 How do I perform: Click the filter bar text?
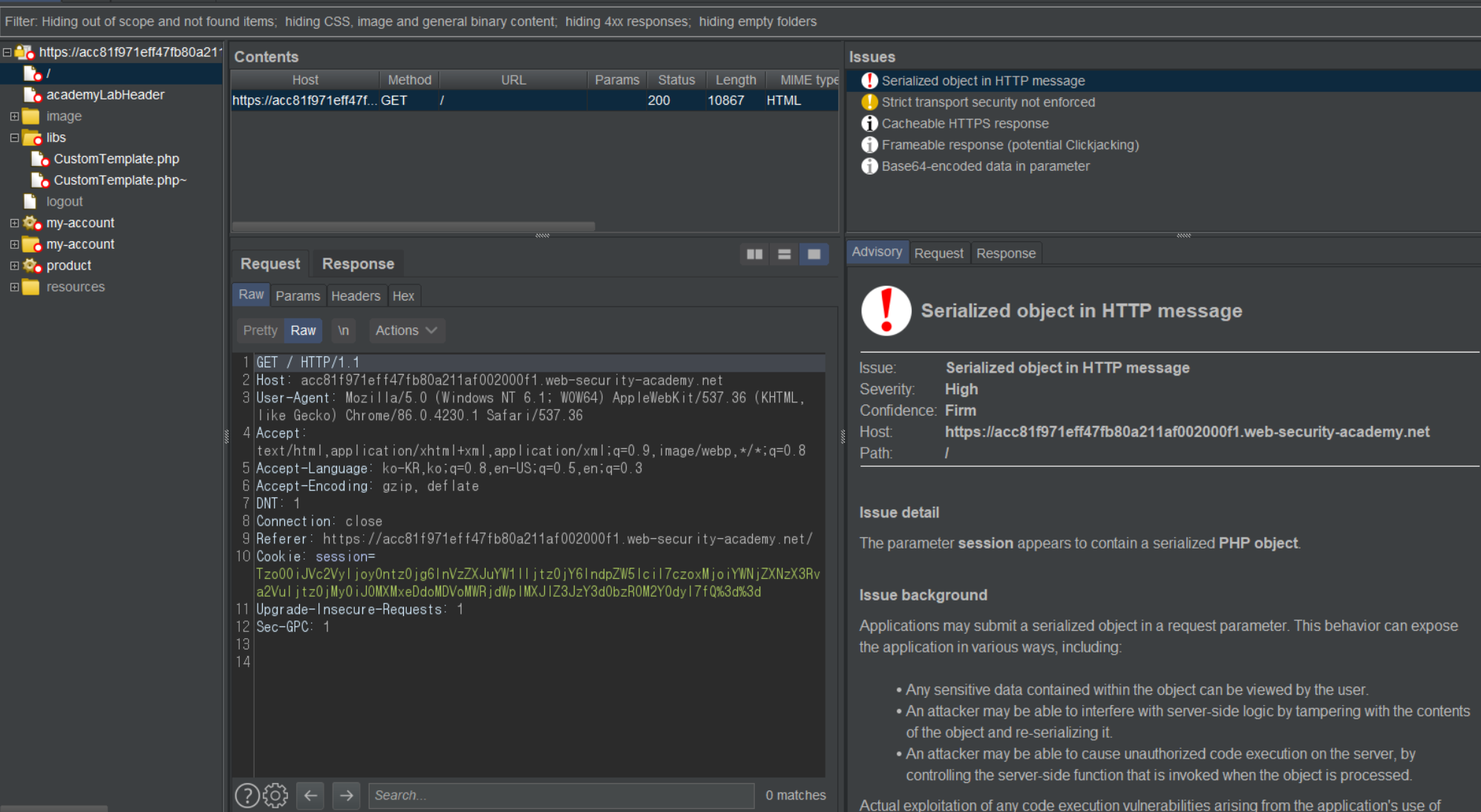click(x=411, y=22)
